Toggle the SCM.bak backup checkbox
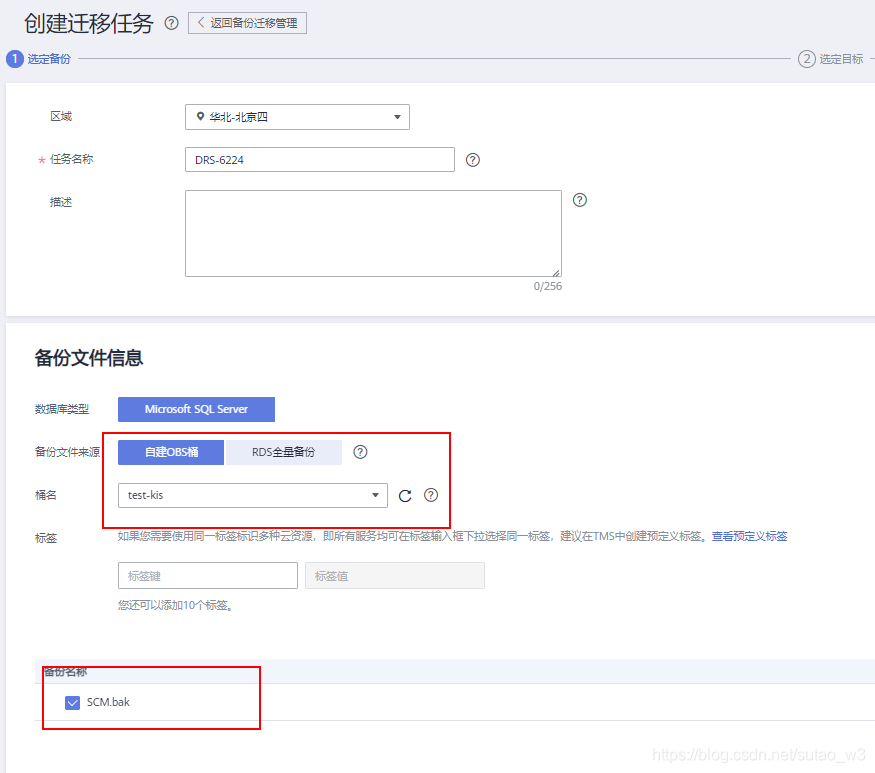 click(73, 703)
